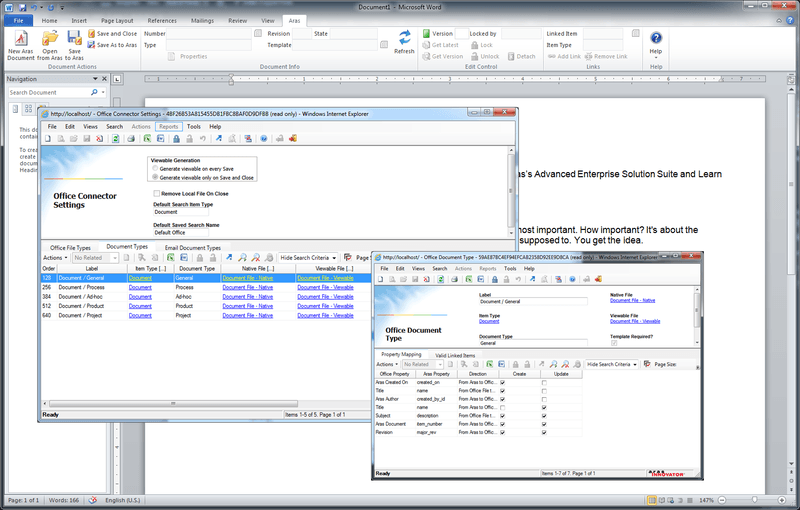Click refresh icon in Office Connector Settings toolbar
Viewport: 800px width, 510px height.
click(x=116, y=139)
